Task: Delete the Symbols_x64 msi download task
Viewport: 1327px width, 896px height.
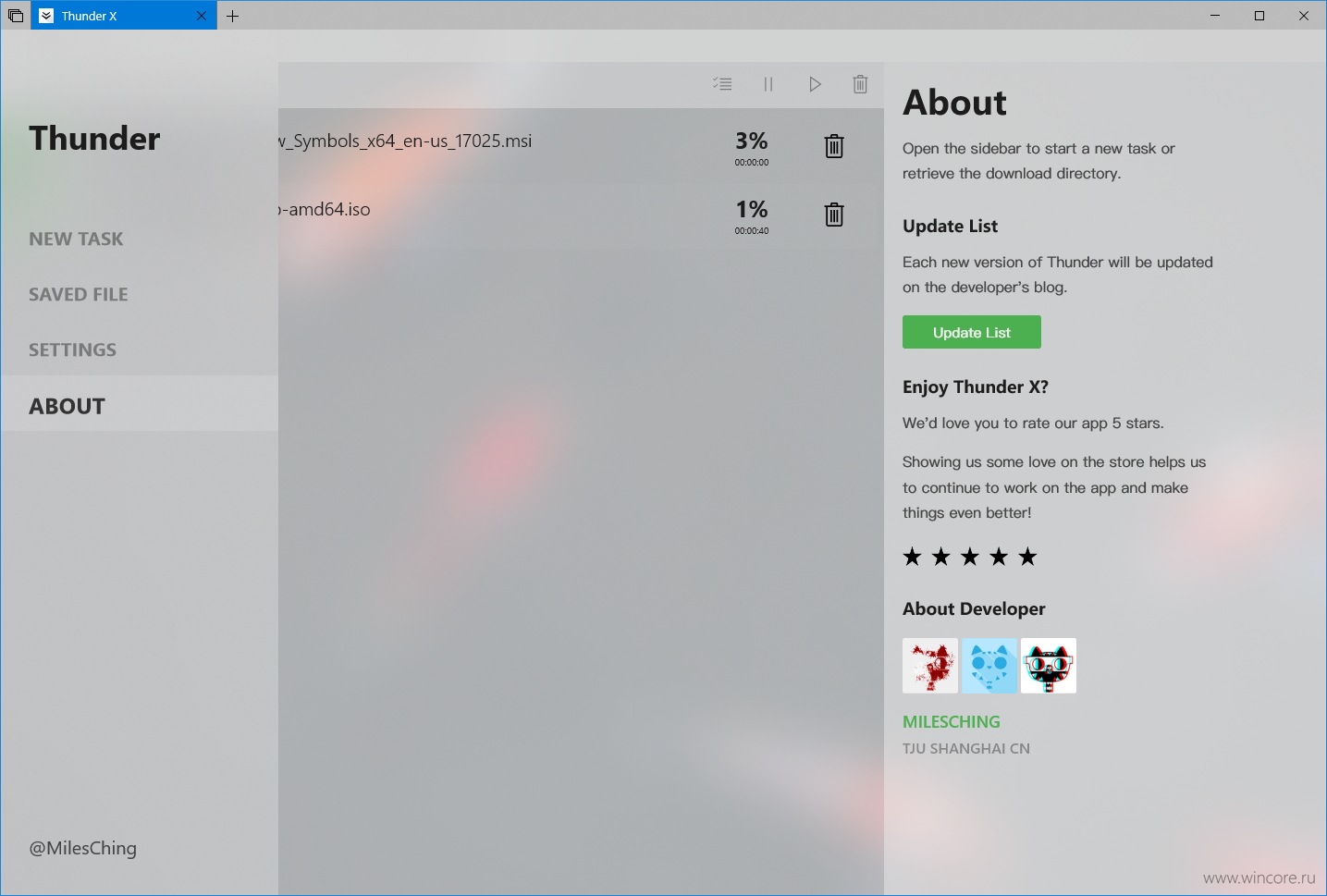Action: click(834, 146)
